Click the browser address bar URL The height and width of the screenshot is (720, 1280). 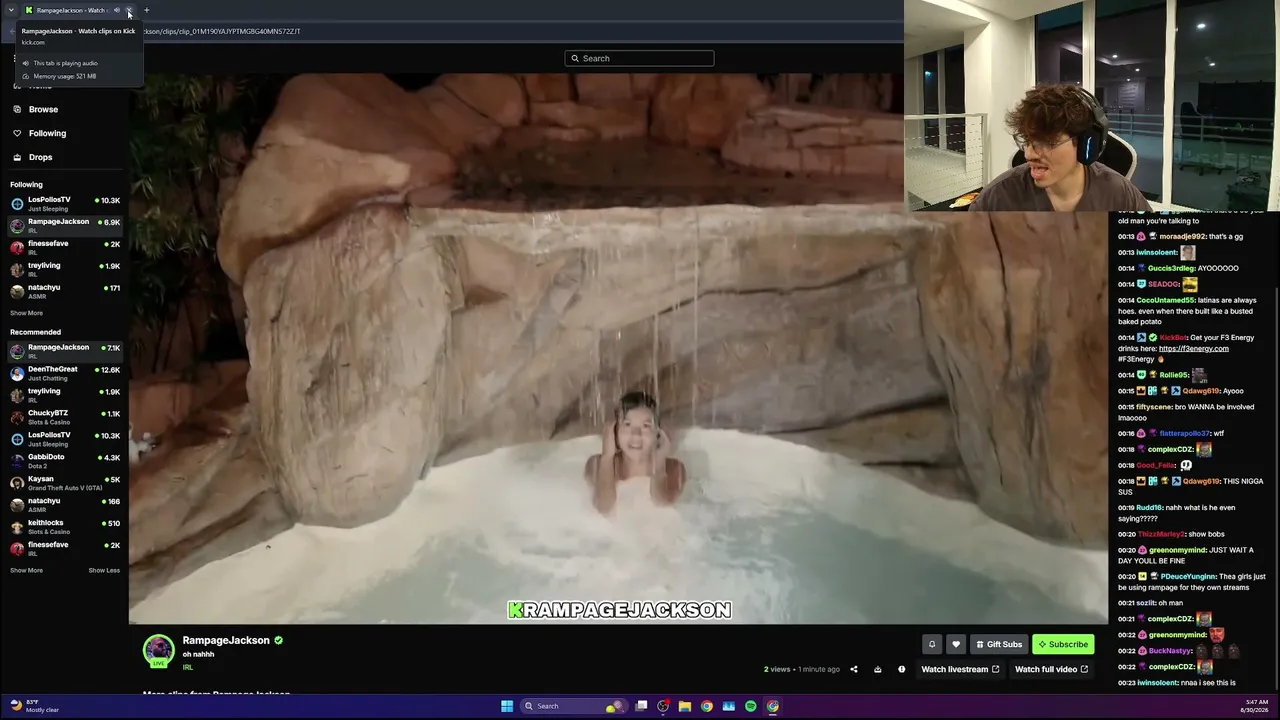(220, 31)
